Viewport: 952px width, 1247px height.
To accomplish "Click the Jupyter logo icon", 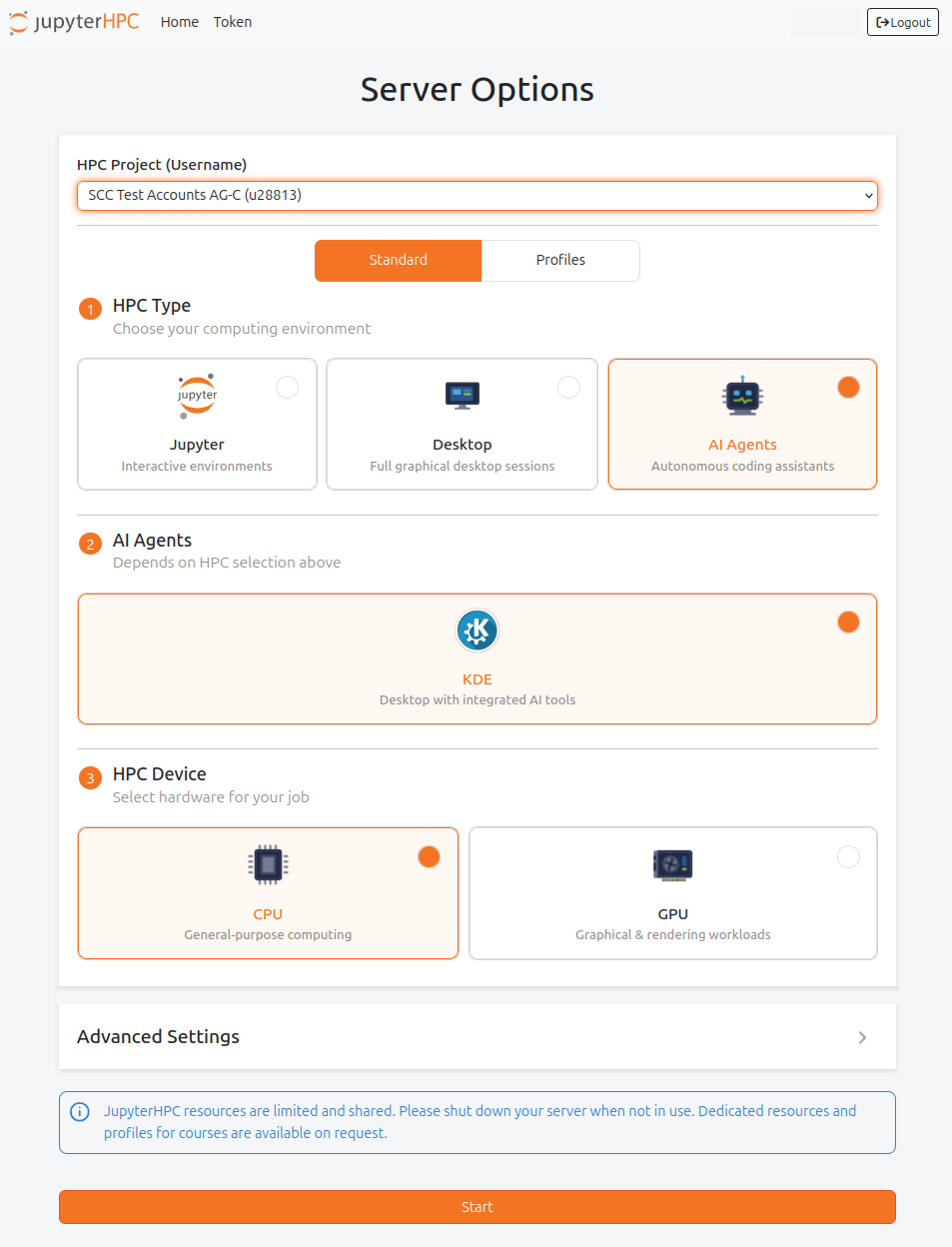I will click(197, 397).
